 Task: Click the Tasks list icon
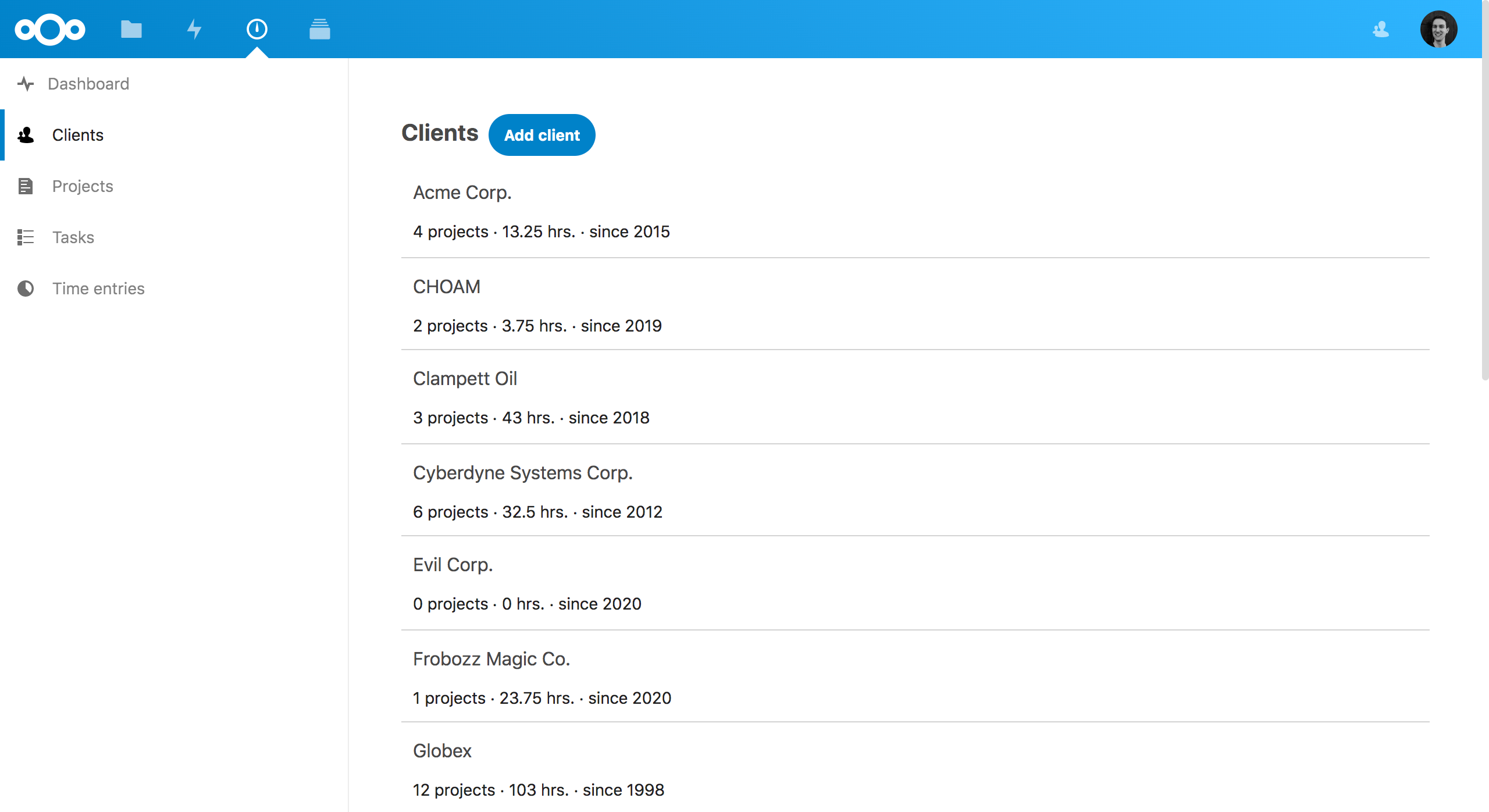click(x=26, y=237)
